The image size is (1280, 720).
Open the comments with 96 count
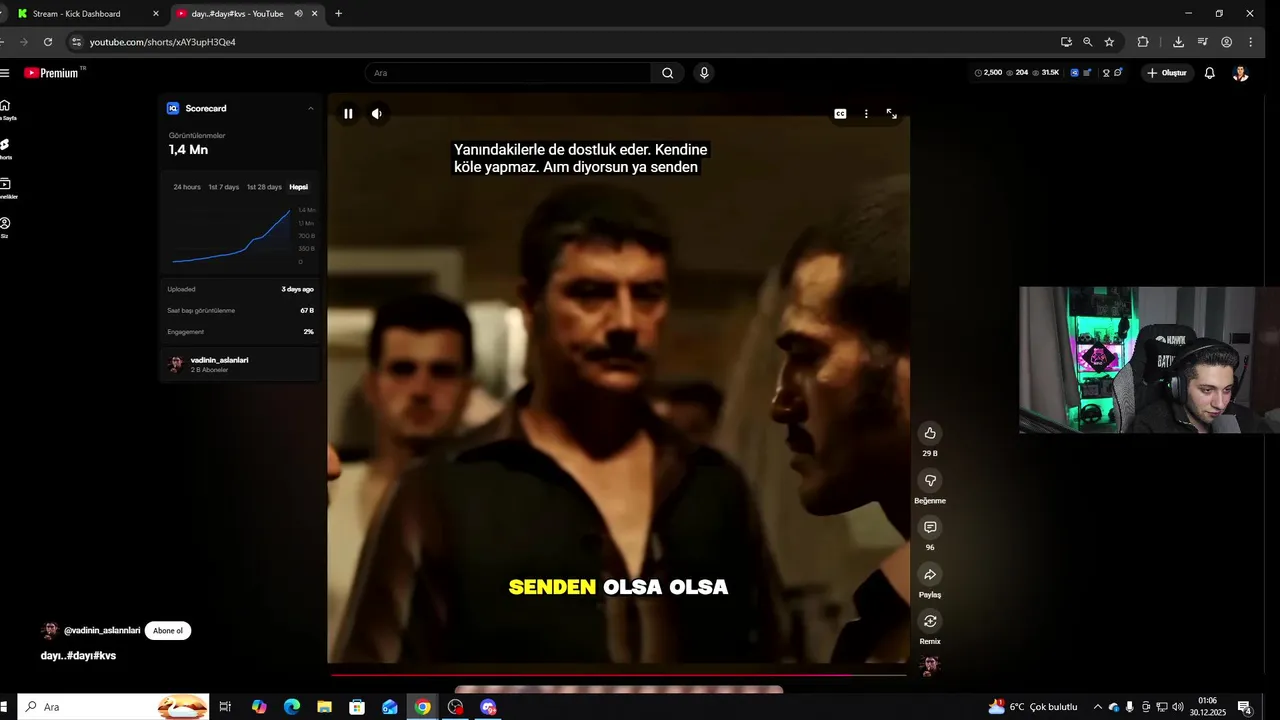pos(930,527)
